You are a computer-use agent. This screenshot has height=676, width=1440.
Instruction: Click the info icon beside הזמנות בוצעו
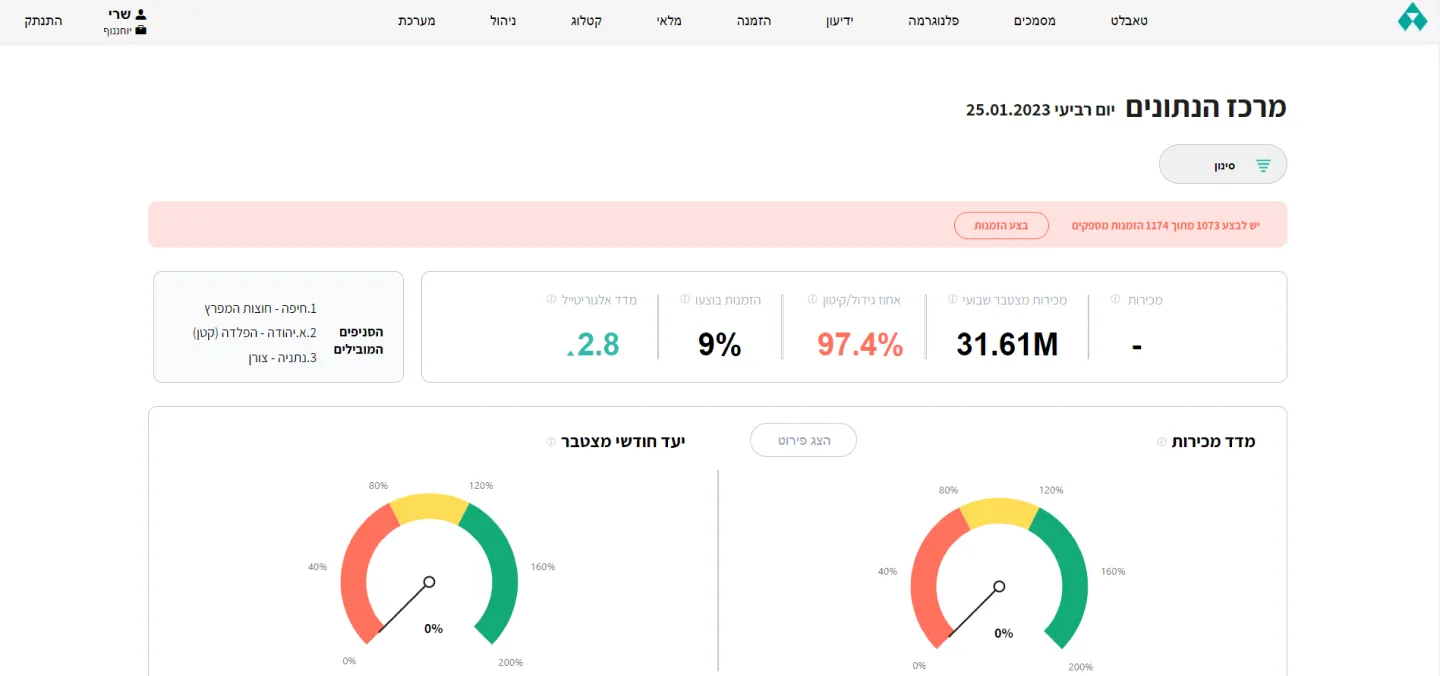685,299
